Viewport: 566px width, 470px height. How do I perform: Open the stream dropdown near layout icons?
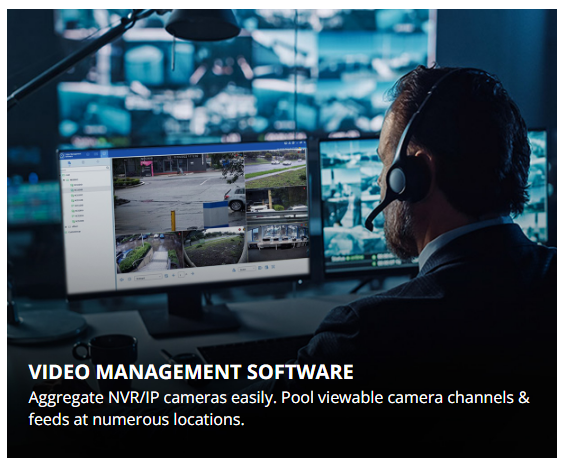click(x=247, y=269)
